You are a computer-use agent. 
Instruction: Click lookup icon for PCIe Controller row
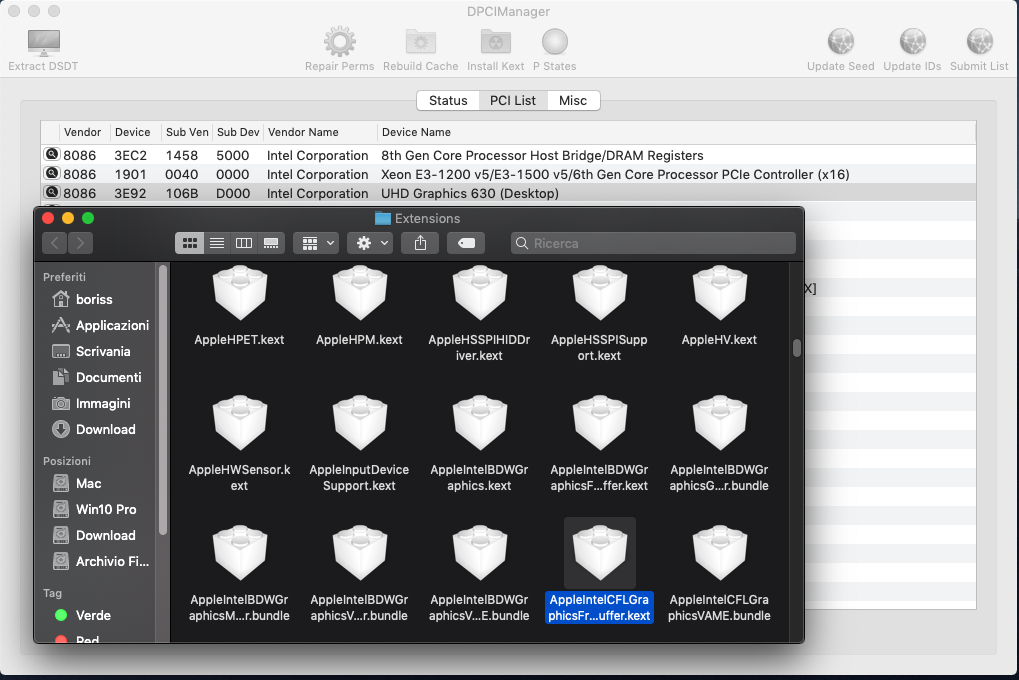51,174
